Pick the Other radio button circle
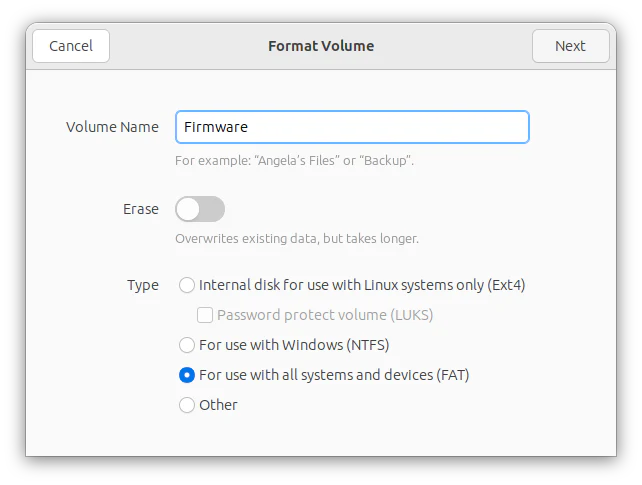 tap(187, 405)
